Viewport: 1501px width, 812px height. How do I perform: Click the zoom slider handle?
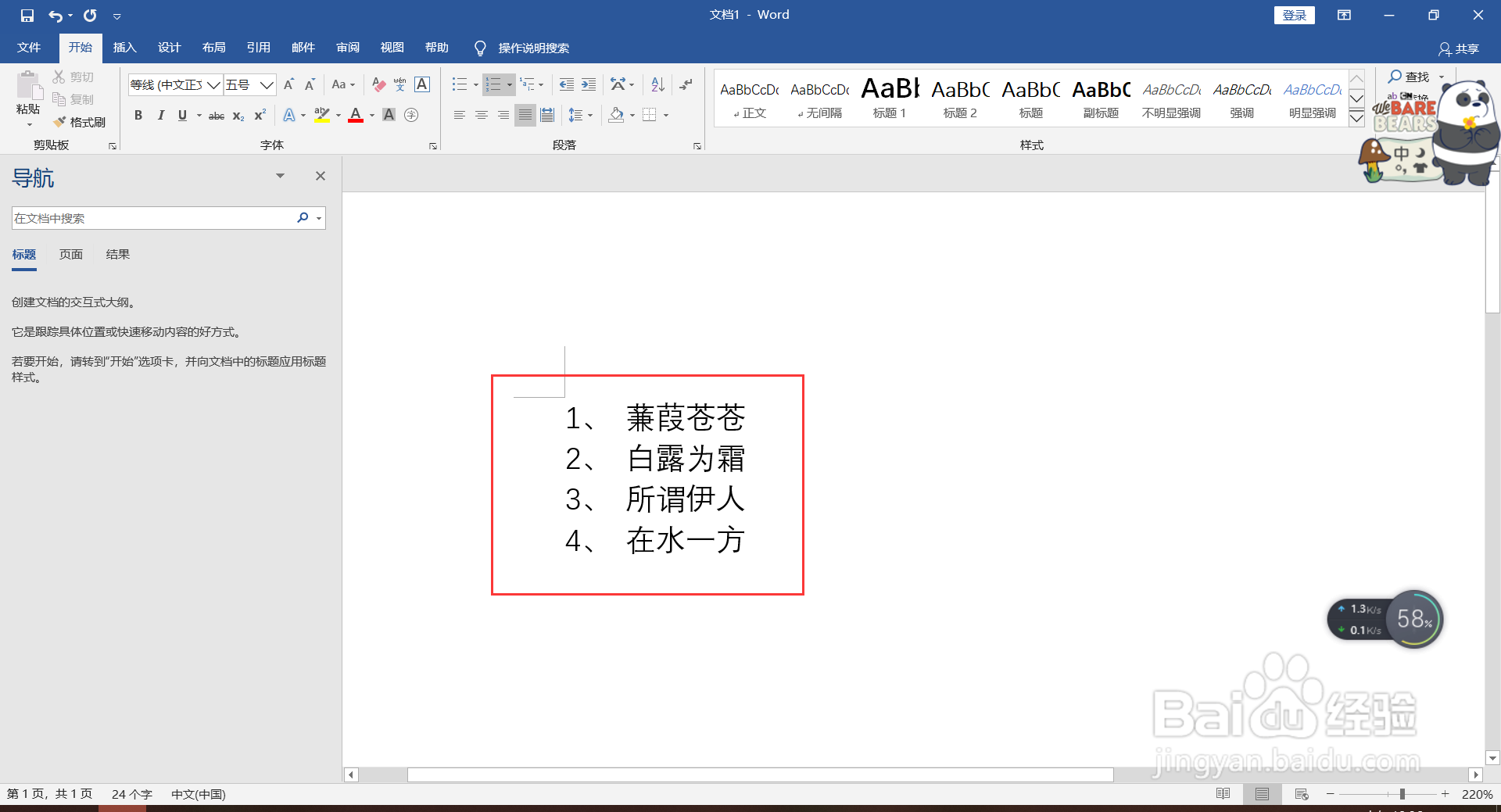click(1402, 794)
